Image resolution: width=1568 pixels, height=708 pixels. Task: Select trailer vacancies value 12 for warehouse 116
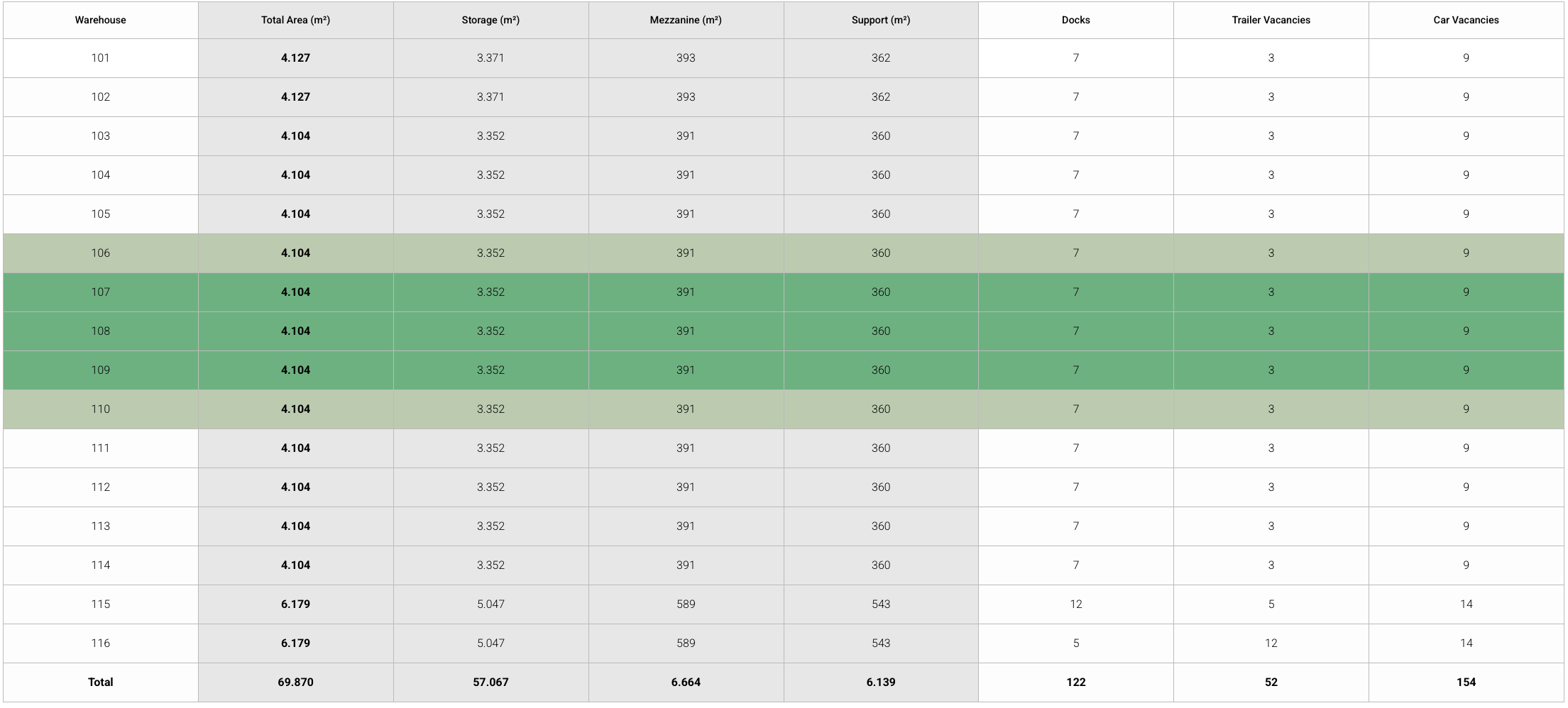(x=1271, y=643)
